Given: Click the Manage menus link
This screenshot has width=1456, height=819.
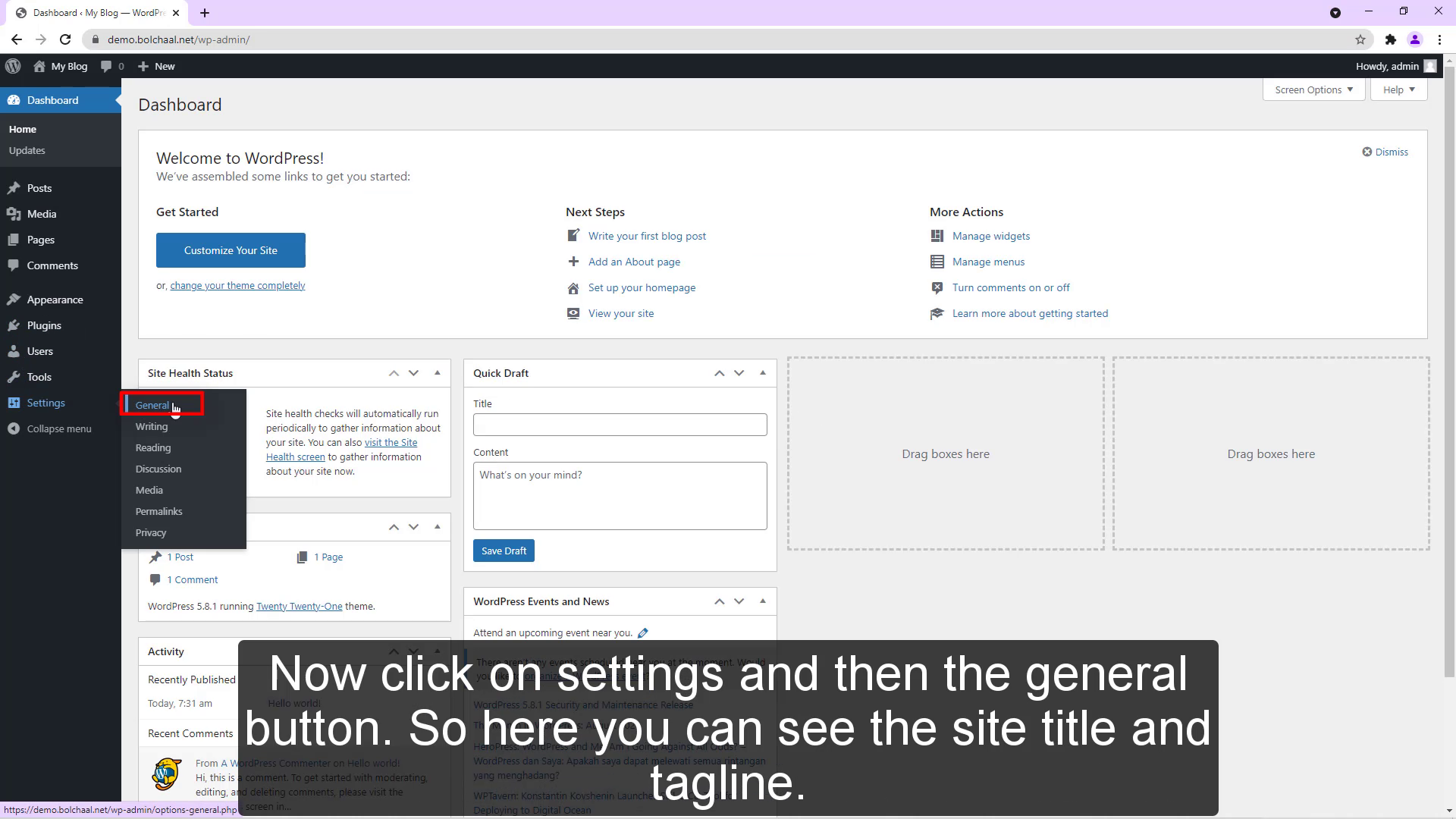Looking at the screenshot, I should (988, 262).
